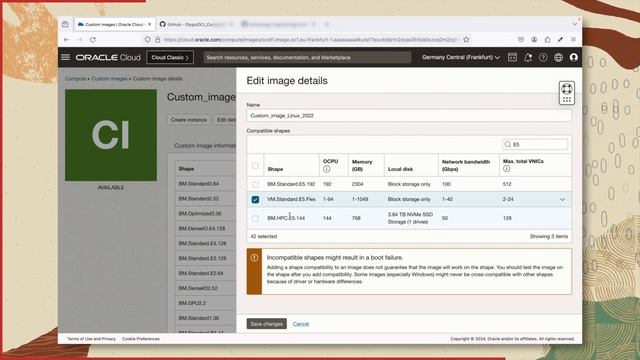The height and width of the screenshot is (360, 640).
Task: Click the padlock site security icon
Action: point(158,40)
